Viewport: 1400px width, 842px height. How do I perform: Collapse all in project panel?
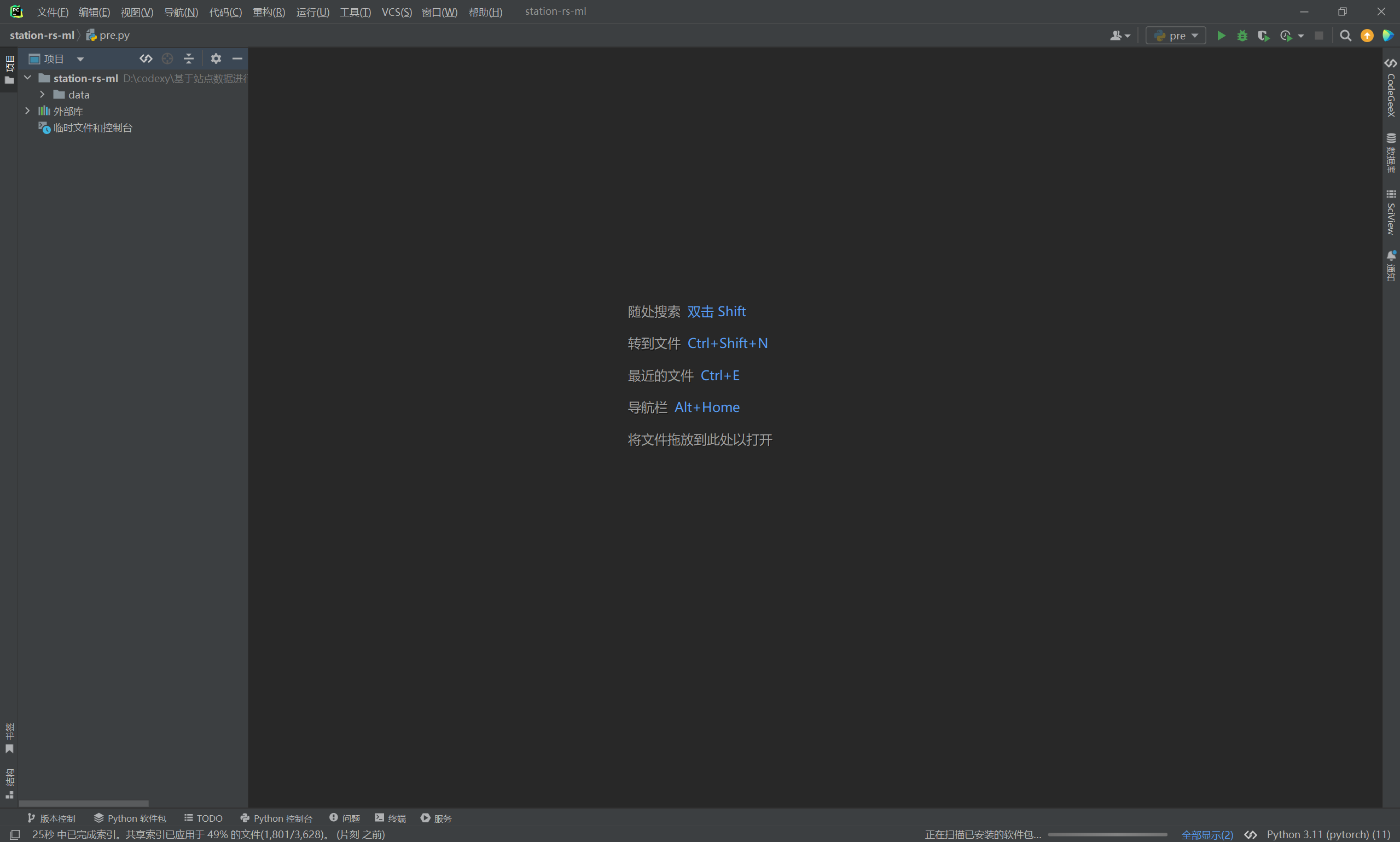coord(189,59)
